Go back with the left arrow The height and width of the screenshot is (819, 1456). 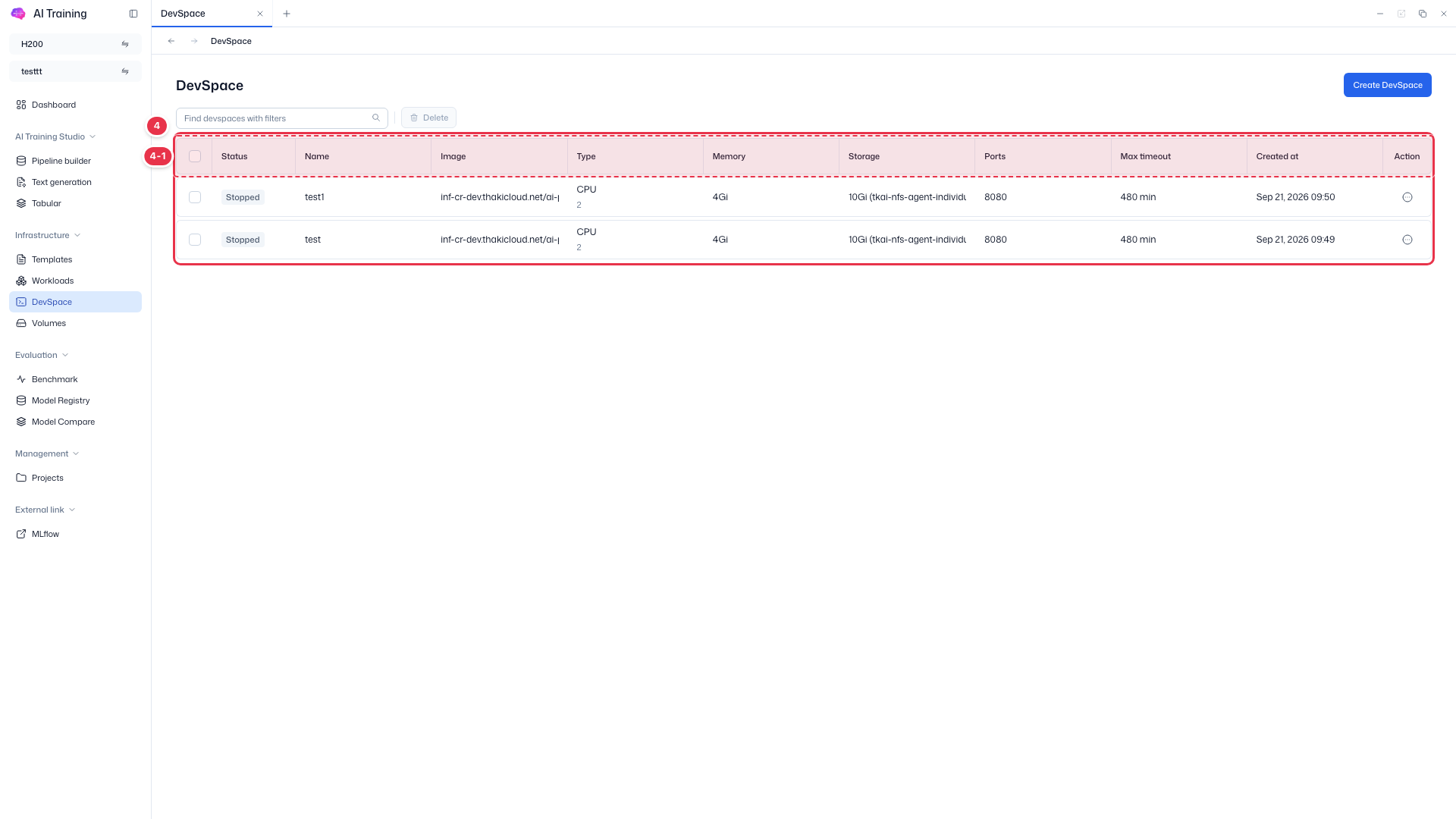point(171,41)
